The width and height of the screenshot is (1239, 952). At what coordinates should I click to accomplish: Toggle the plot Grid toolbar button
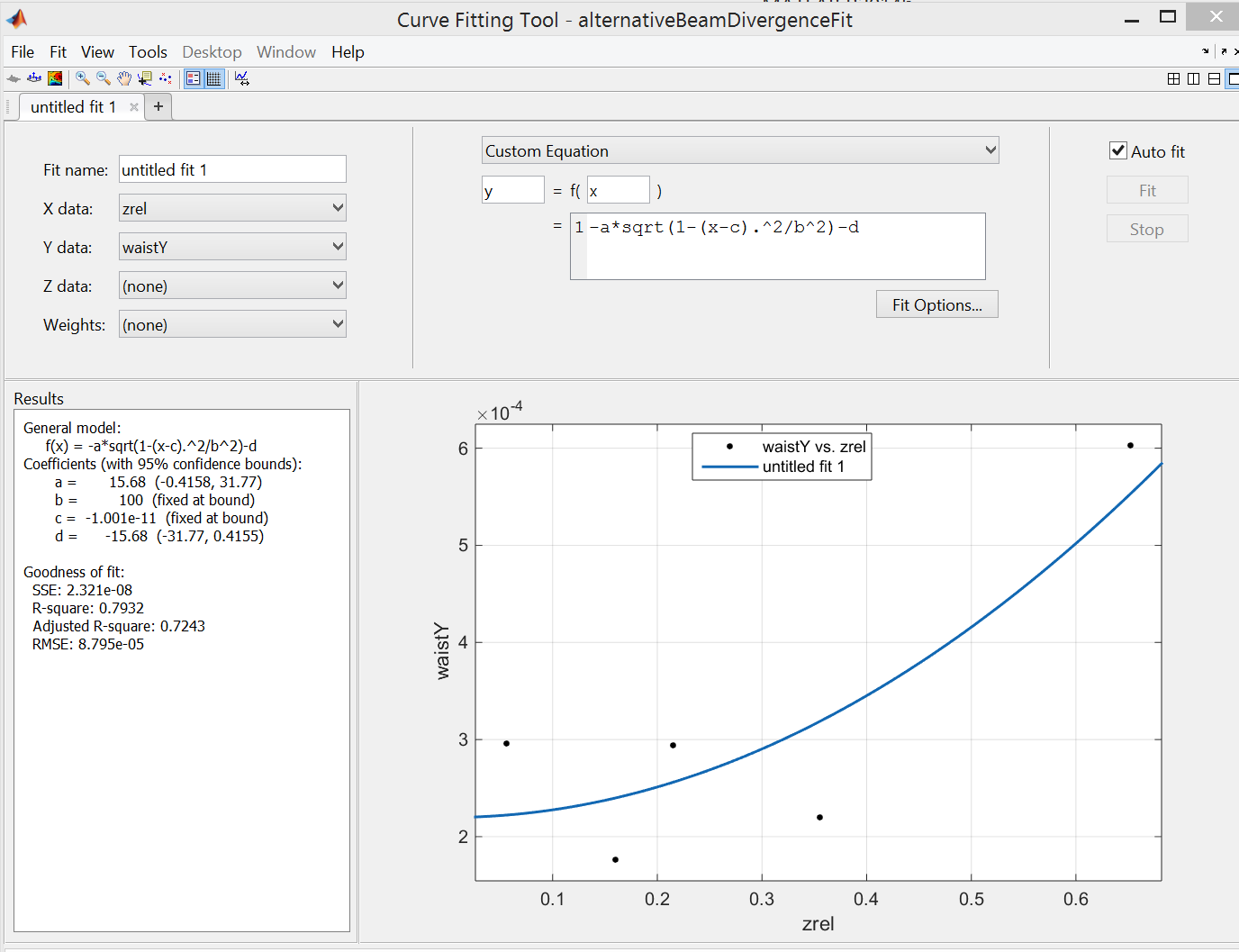[x=213, y=78]
